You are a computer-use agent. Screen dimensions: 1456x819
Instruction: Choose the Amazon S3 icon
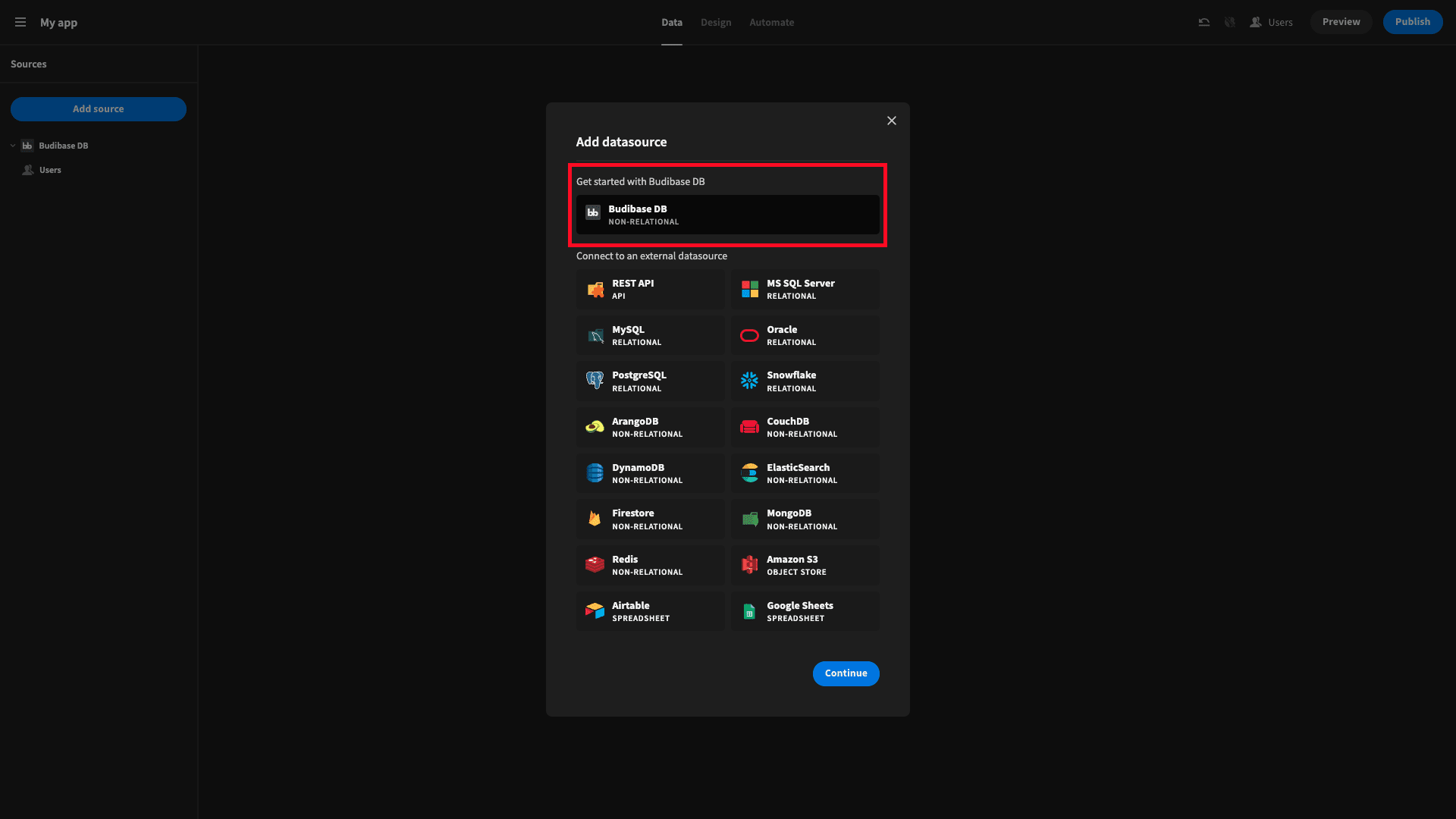click(x=750, y=565)
